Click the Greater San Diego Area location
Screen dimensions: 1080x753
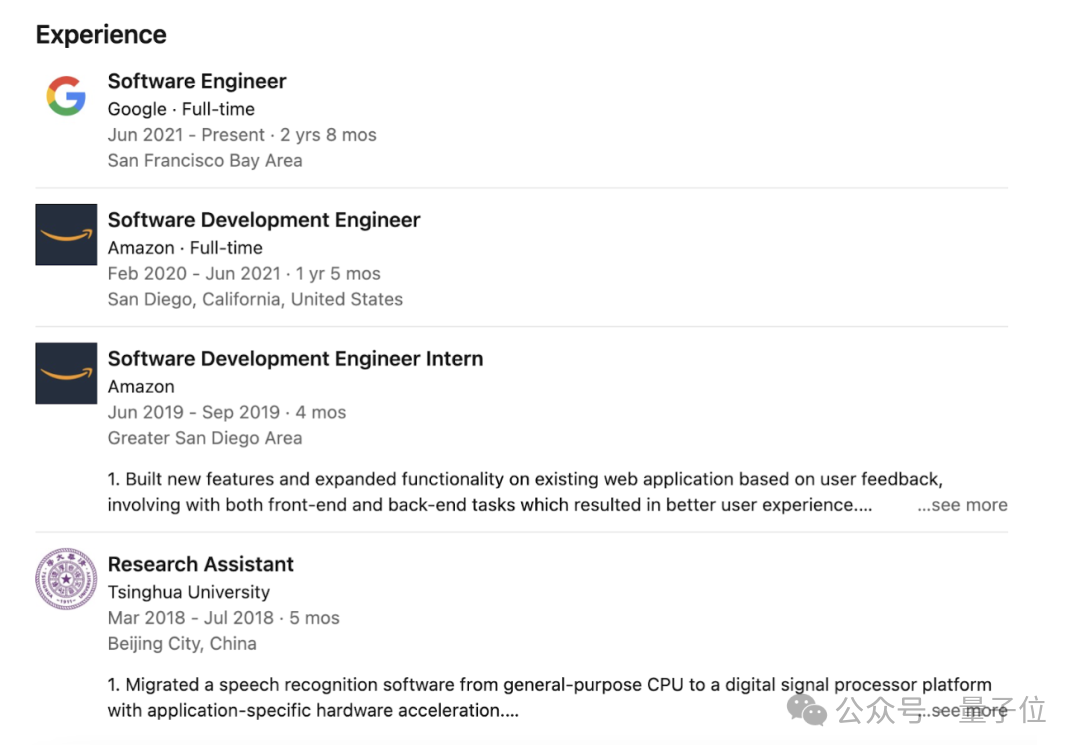pos(205,438)
